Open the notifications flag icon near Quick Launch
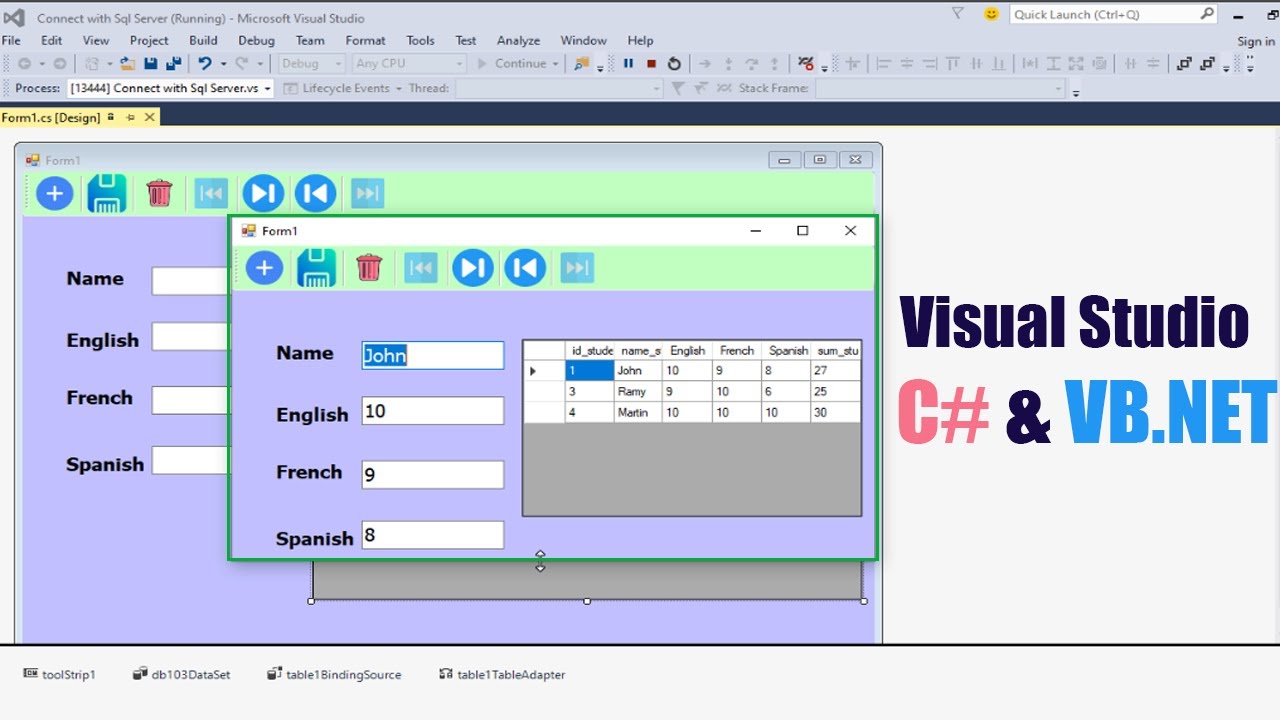Screen dimensions: 1280x720 click(x=957, y=14)
